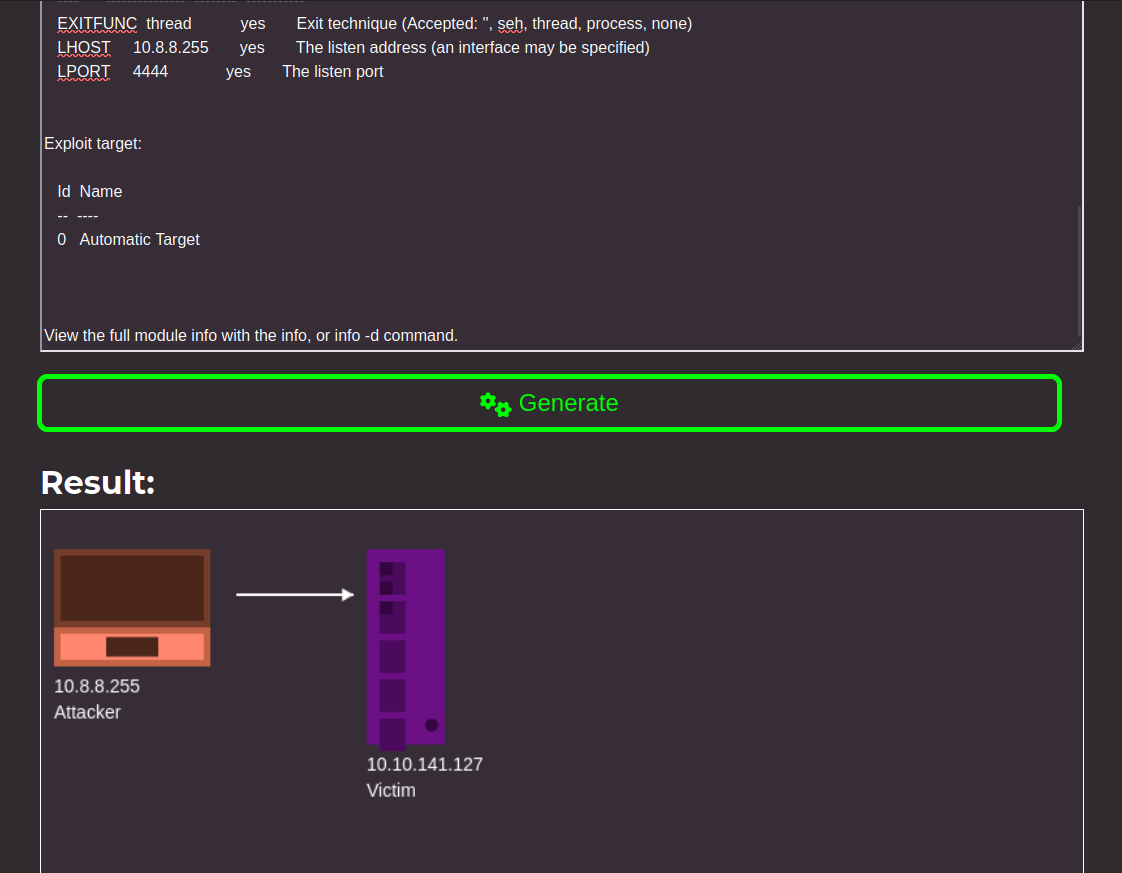Image resolution: width=1122 pixels, height=873 pixels.
Task: Click the laptop keyboard base of Attacker
Action: click(x=132, y=647)
